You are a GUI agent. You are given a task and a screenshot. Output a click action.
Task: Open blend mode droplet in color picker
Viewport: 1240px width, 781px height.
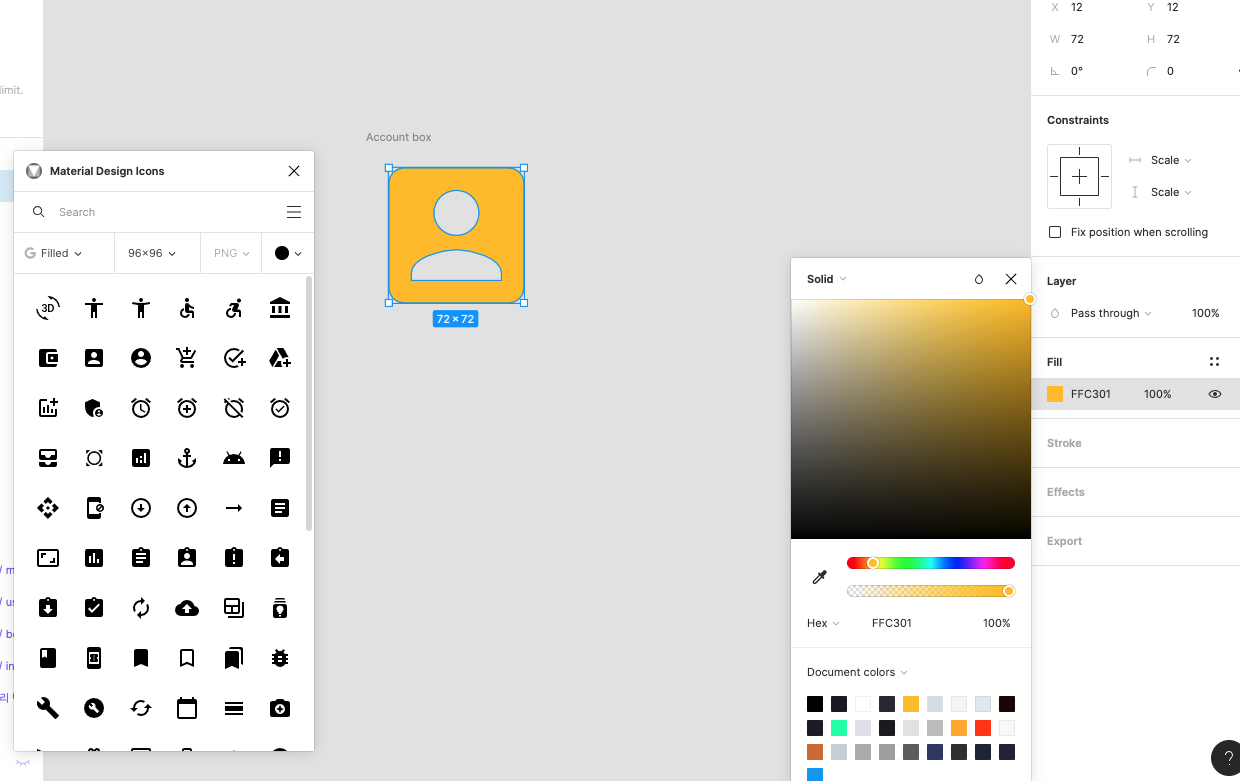(979, 279)
